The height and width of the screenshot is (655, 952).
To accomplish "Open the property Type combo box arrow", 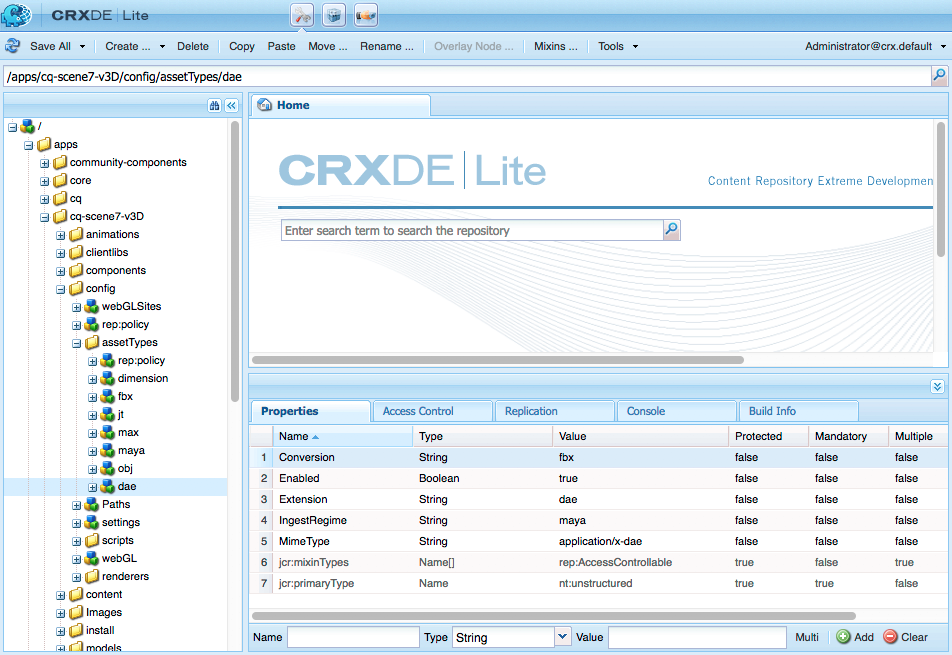I will (563, 637).
